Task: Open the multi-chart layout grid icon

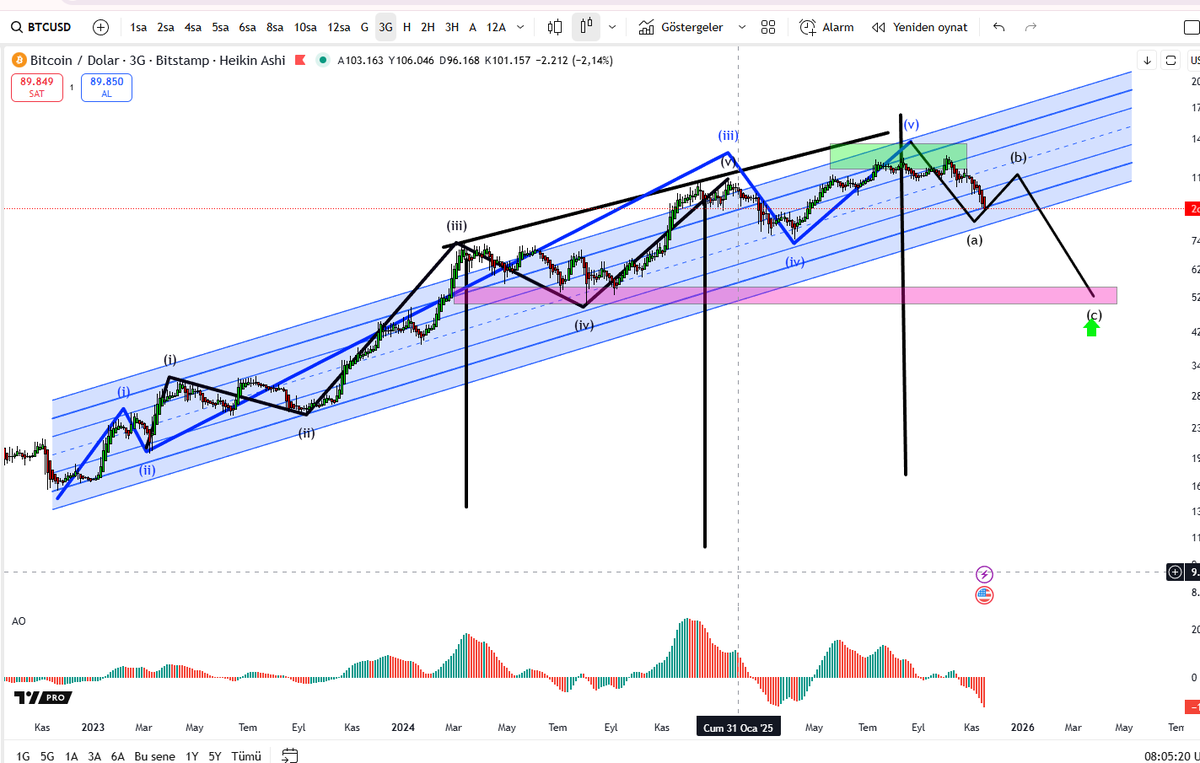Action: click(767, 27)
